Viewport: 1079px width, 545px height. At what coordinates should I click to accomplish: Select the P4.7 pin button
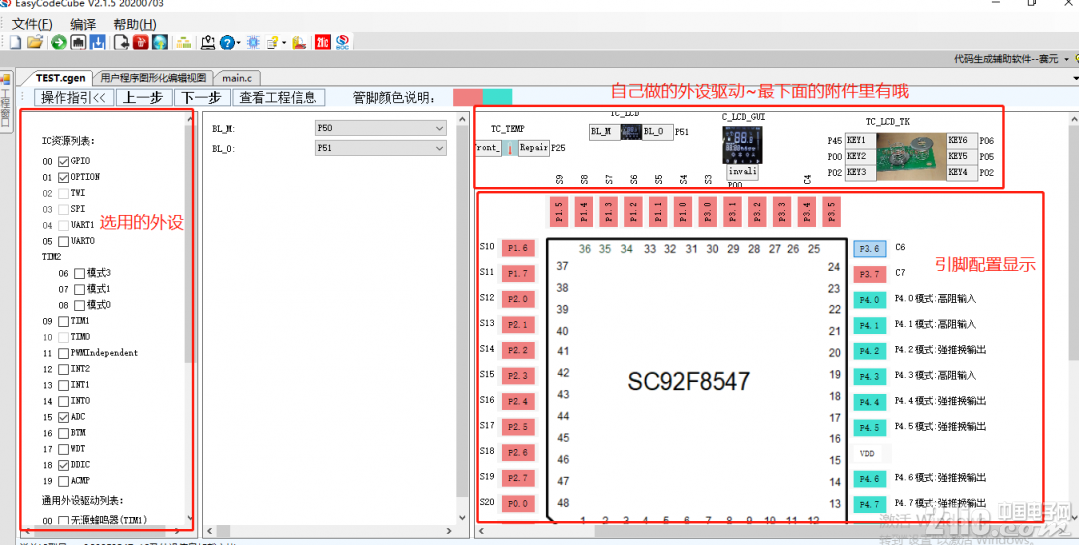[870, 504]
